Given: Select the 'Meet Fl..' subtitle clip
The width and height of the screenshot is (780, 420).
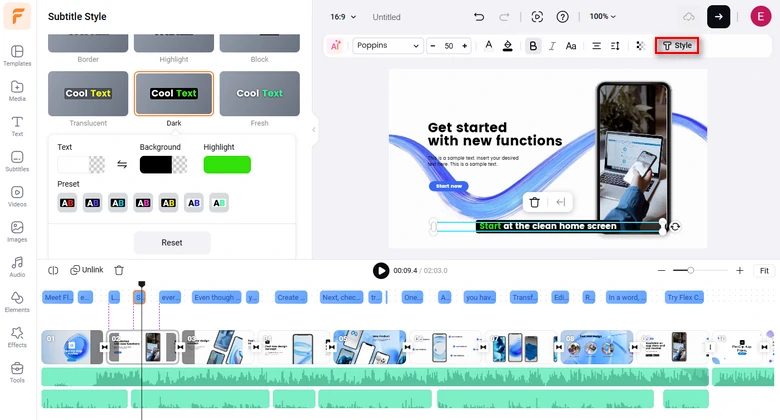Looking at the screenshot, I should click(x=58, y=297).
